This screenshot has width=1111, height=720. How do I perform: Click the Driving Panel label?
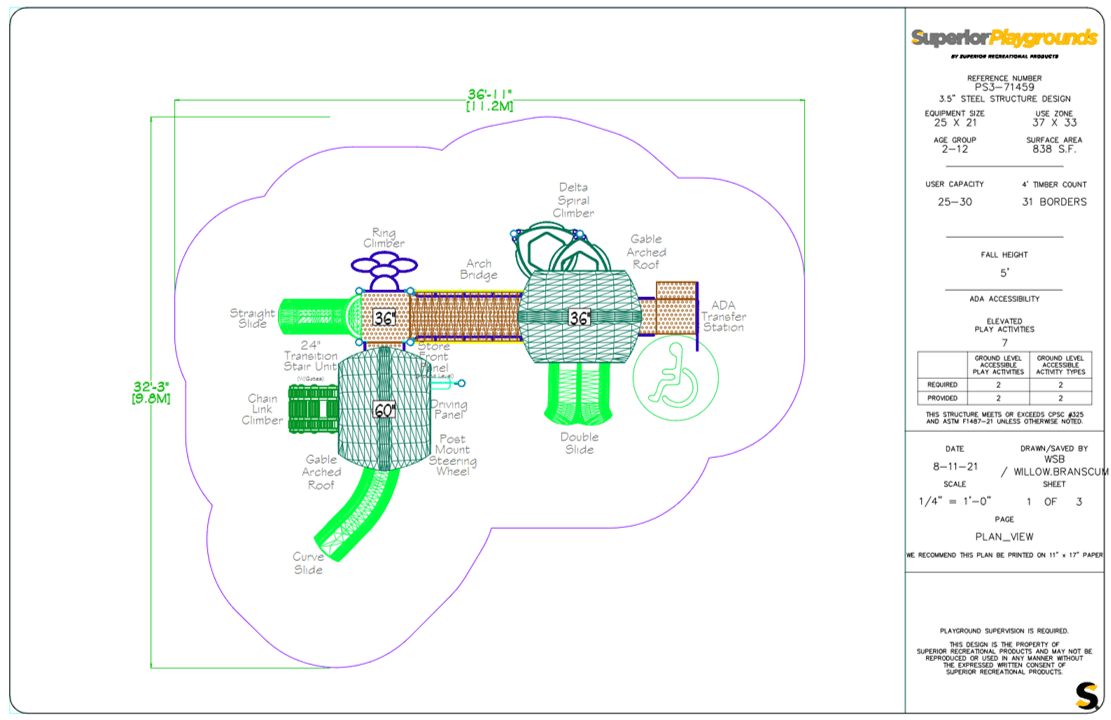[449, 409]
